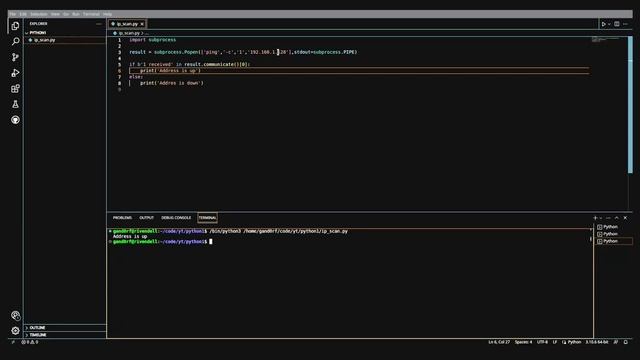This screenshot has height=360, width=640.
Task: Open terminal panel ellipsis actions
Action: (x=608, y=218)
